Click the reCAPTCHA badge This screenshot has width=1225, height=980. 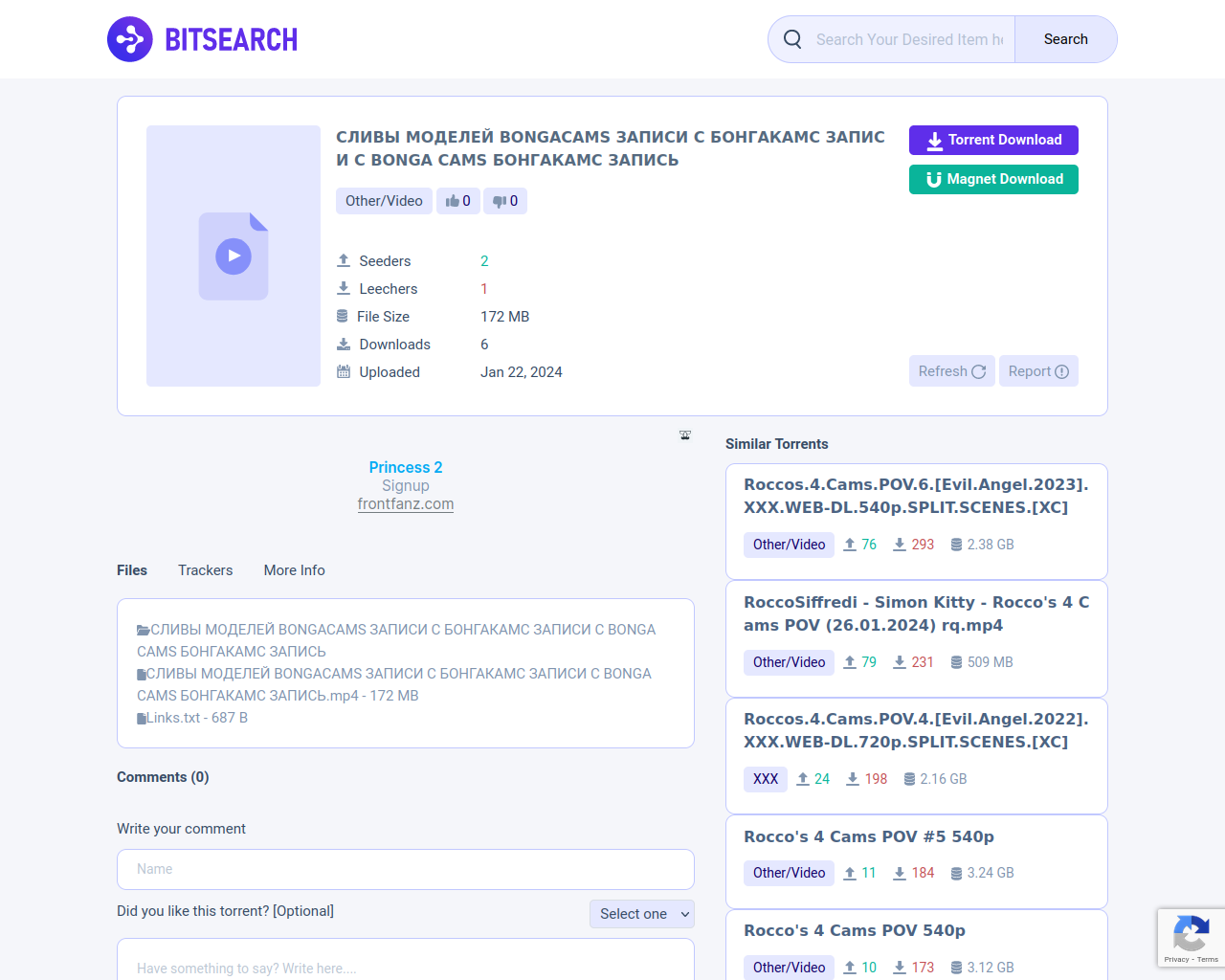tap(1192, 938)
